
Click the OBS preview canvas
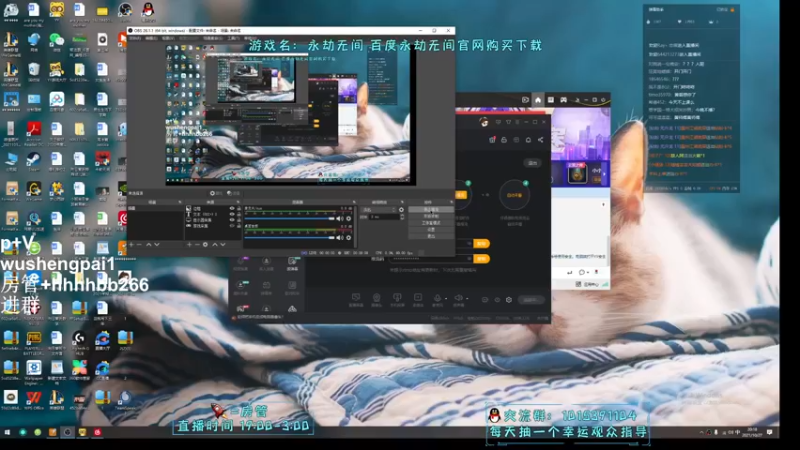click(290, 115)
